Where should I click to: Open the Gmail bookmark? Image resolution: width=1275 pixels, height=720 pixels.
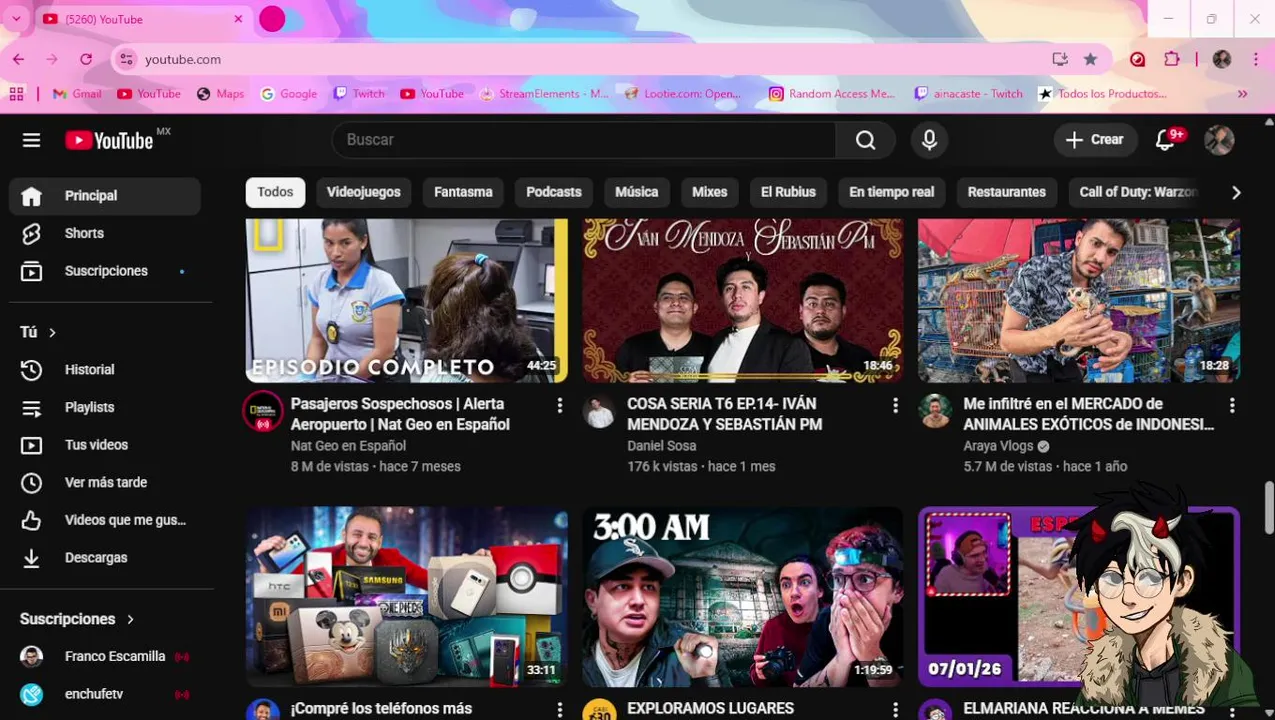tap(77, 93)
